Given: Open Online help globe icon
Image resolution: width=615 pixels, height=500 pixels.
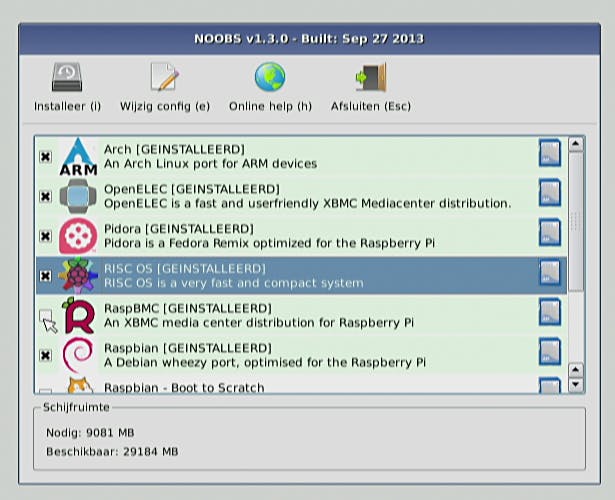Looking at the screenshot, I should 270,77.
